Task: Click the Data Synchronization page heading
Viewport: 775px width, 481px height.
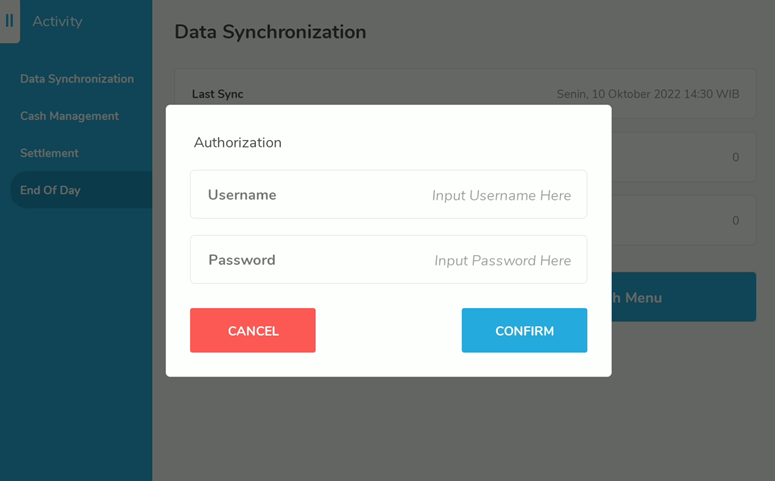Action: click(270, 32)
